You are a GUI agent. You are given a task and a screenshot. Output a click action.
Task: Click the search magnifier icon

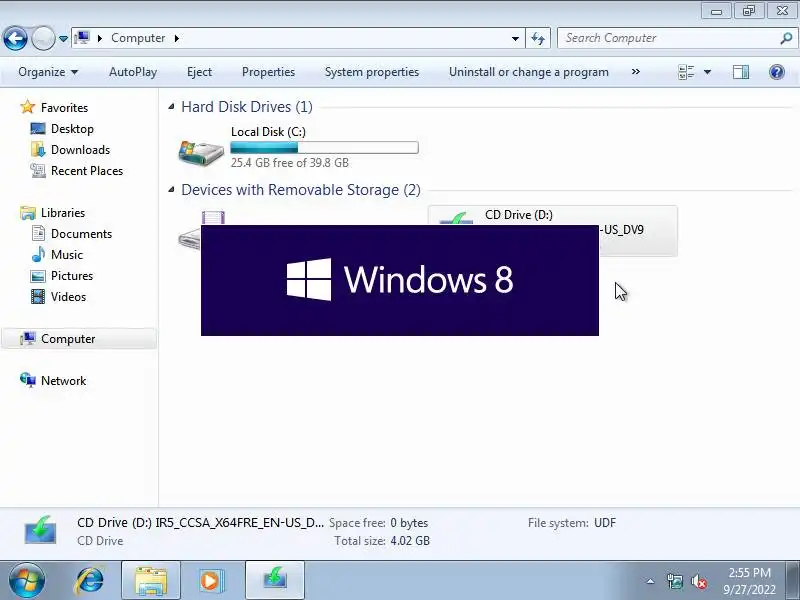[786, 38]
